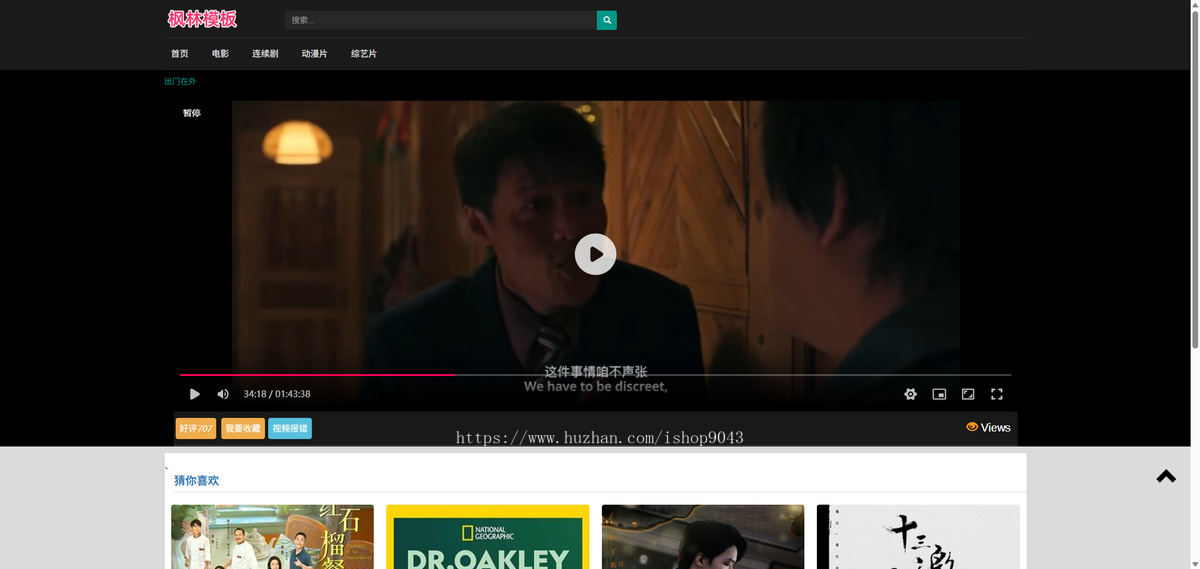
Task: Open the 连续剧 navigation tab
Action: (x=265, y=54)
